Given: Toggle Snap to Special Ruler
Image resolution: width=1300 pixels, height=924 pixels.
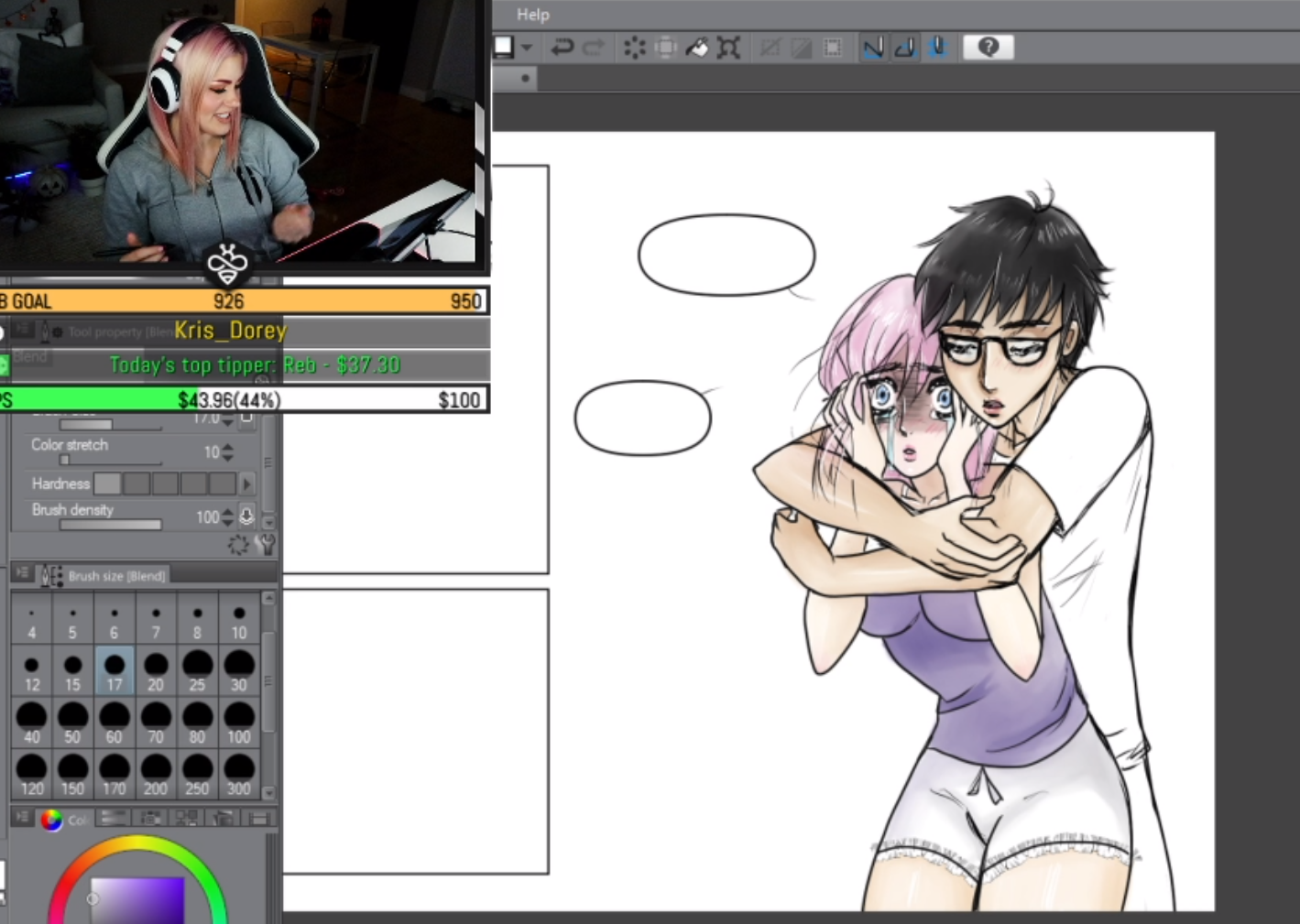Looking at the screenshot, I should (x=905, y=48).
